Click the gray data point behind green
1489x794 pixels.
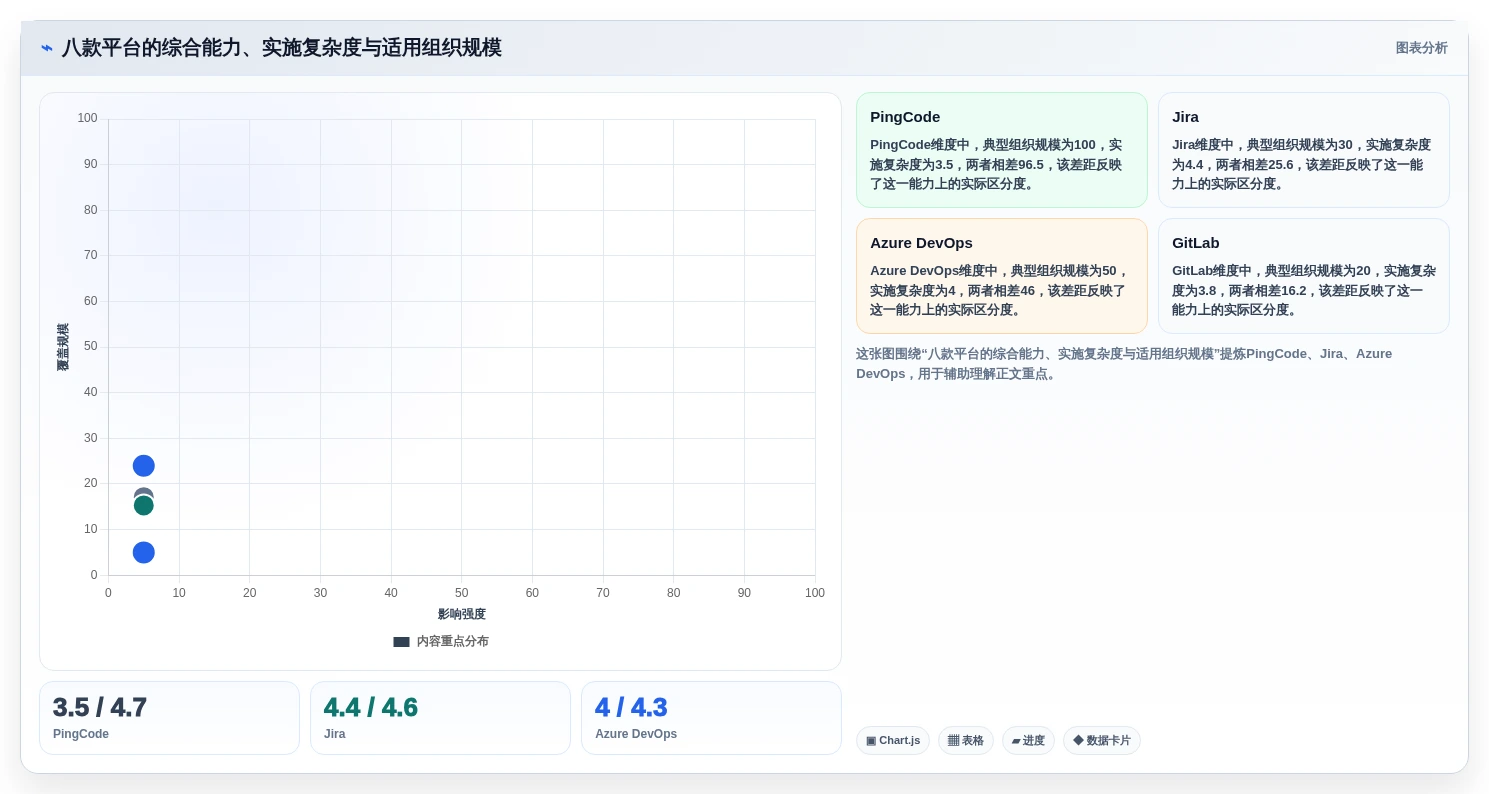coord(144,492)
